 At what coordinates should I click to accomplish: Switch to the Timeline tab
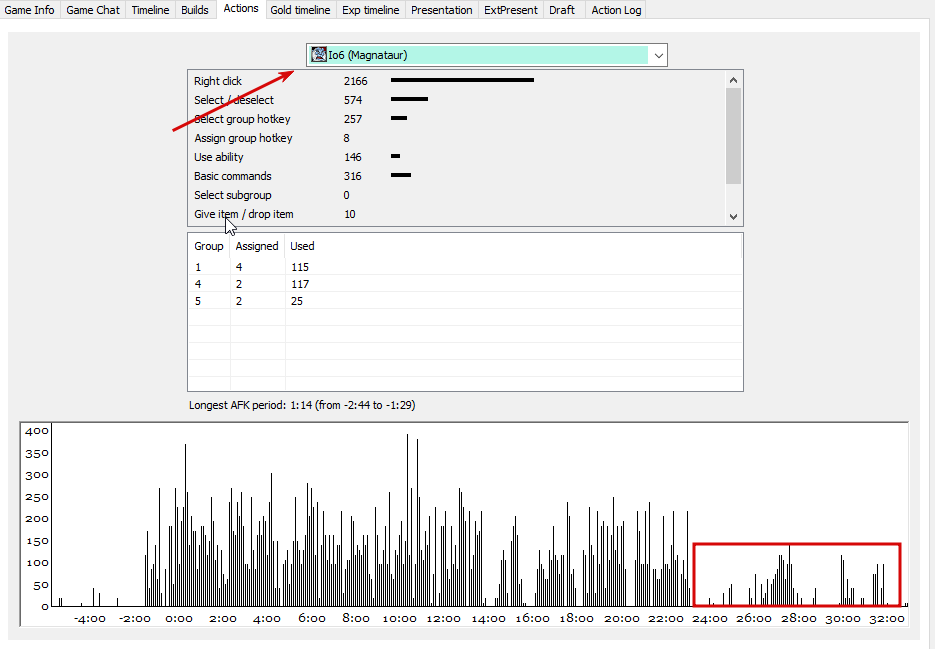coord(150,10)
